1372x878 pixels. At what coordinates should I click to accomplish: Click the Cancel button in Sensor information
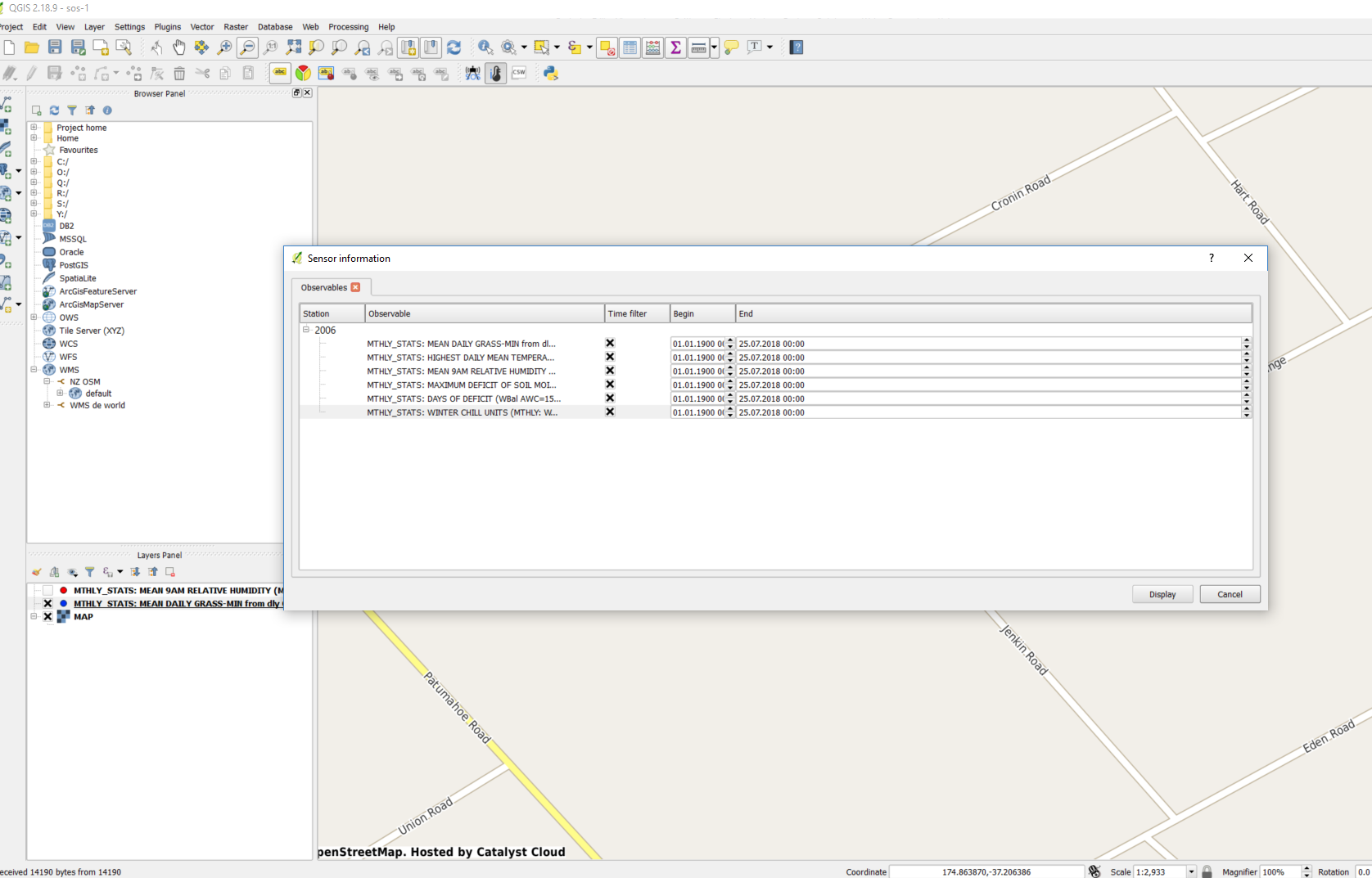tap(1230, 594)
